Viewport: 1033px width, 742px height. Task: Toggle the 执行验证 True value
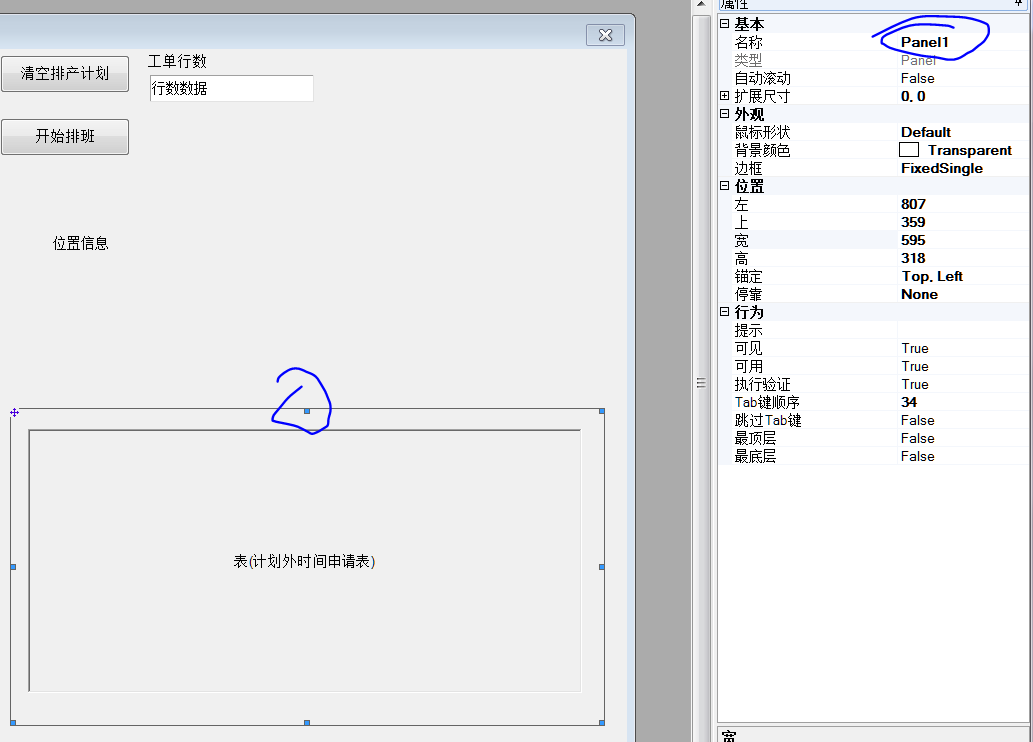[x=914, y=384]
